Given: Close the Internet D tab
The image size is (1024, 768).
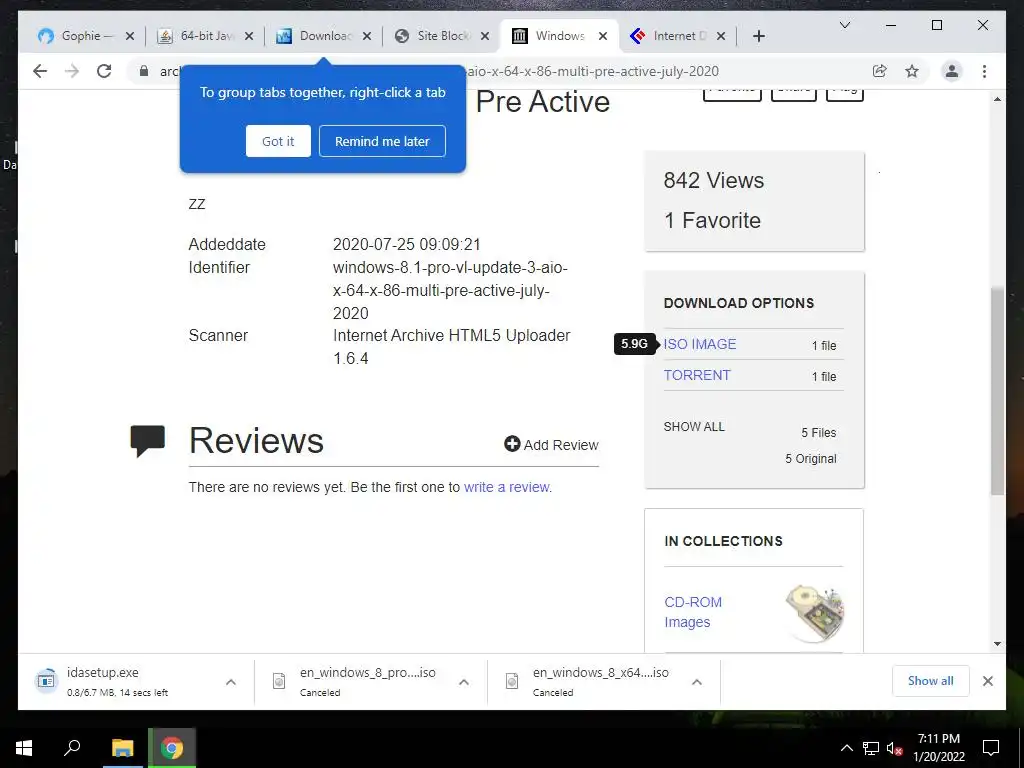Looking at the screenshot, I should (x=721, y=36).
